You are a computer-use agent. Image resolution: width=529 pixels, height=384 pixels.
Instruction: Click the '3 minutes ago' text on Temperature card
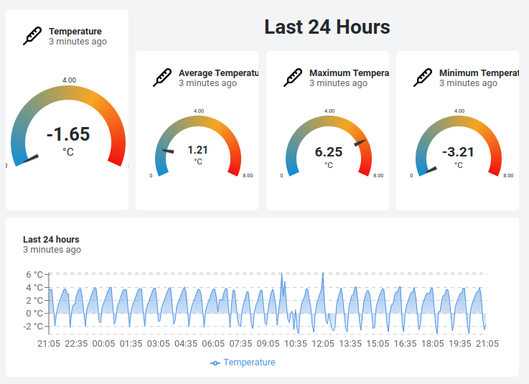tap(78, 42)
